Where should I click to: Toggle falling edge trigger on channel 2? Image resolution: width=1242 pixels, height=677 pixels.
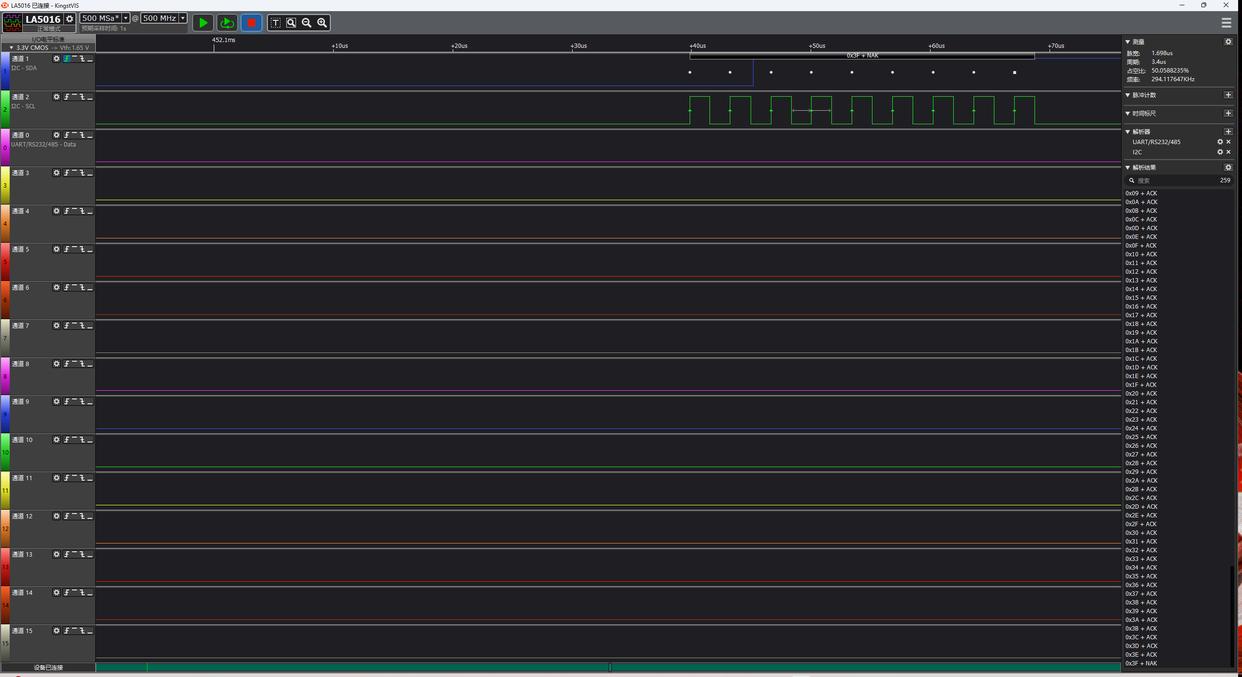(82, 97)
